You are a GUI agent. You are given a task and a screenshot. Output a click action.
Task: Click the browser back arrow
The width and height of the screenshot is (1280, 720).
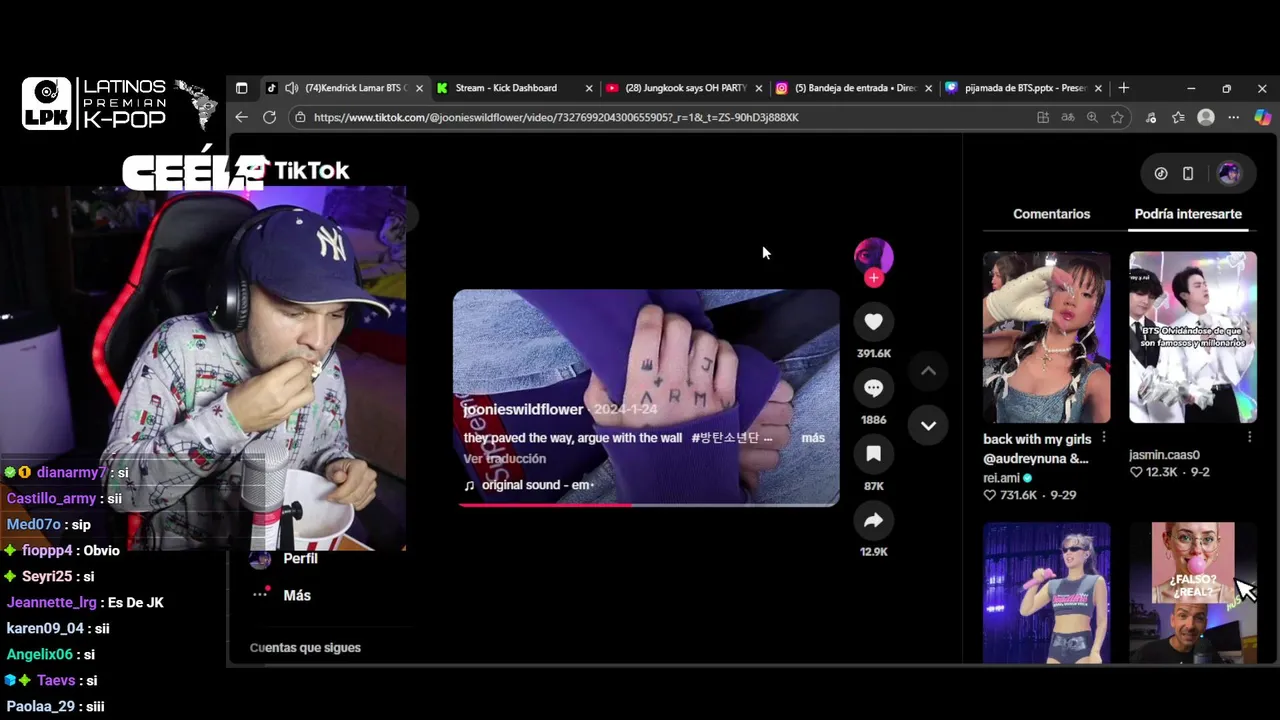241,117
